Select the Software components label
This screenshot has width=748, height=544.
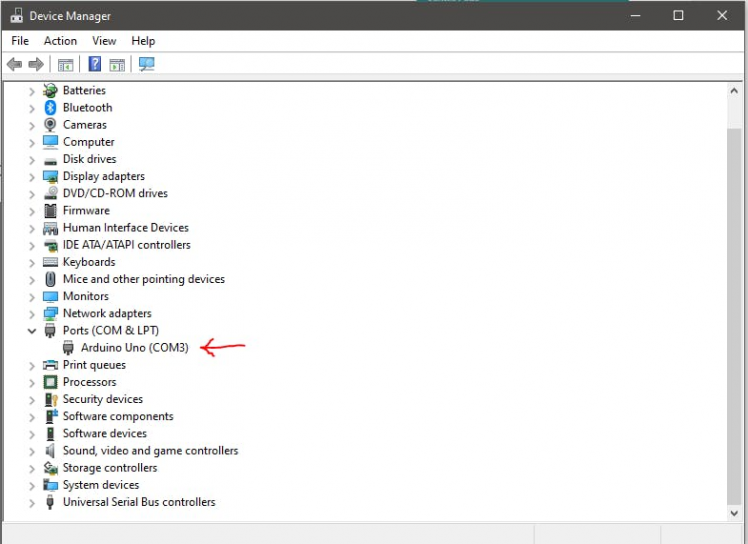click(118, 416)
